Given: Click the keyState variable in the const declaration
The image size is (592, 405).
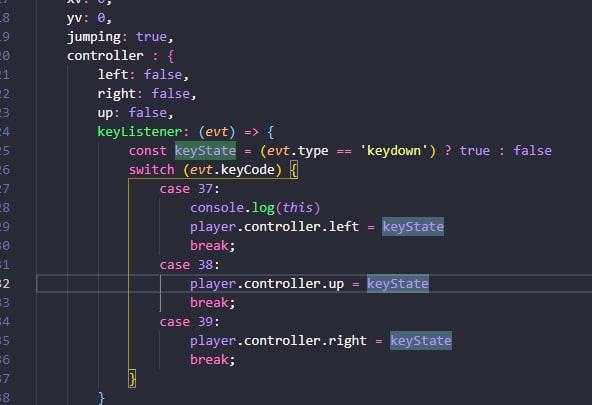Looking at the screenshot, I should point(205,151).
